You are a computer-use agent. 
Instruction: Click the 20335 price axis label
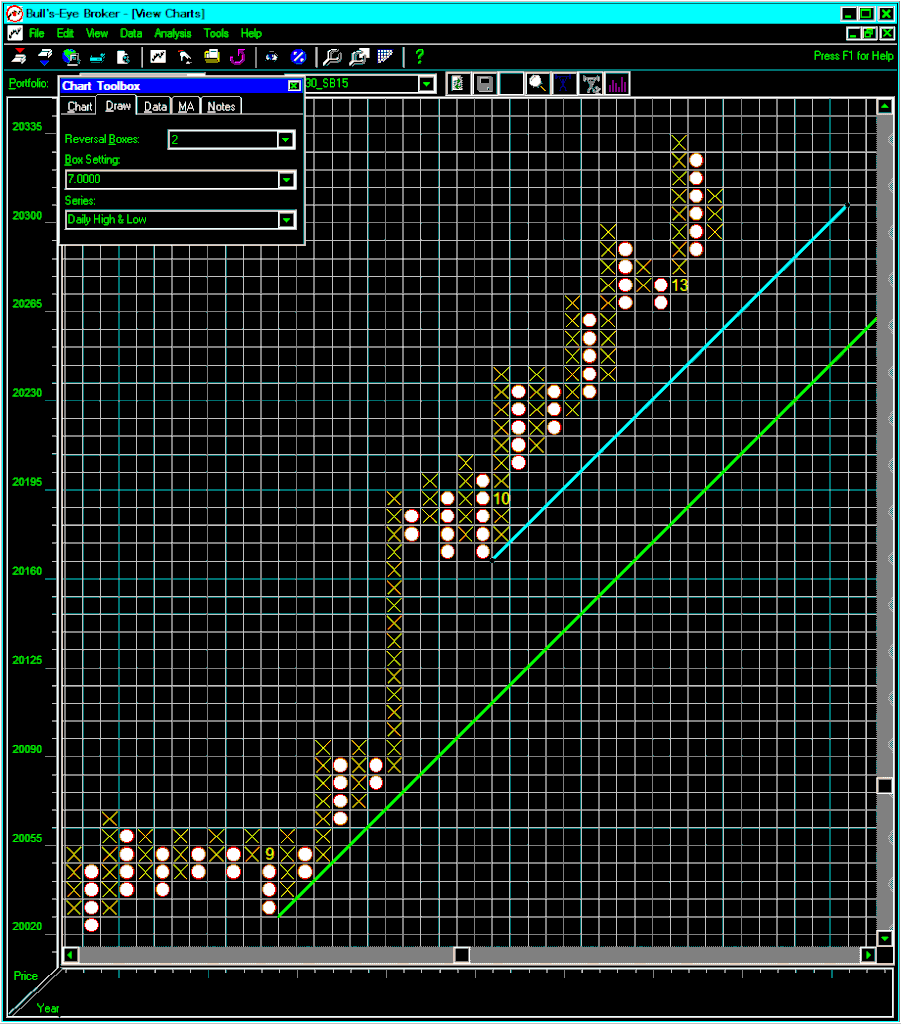[27, 127]
